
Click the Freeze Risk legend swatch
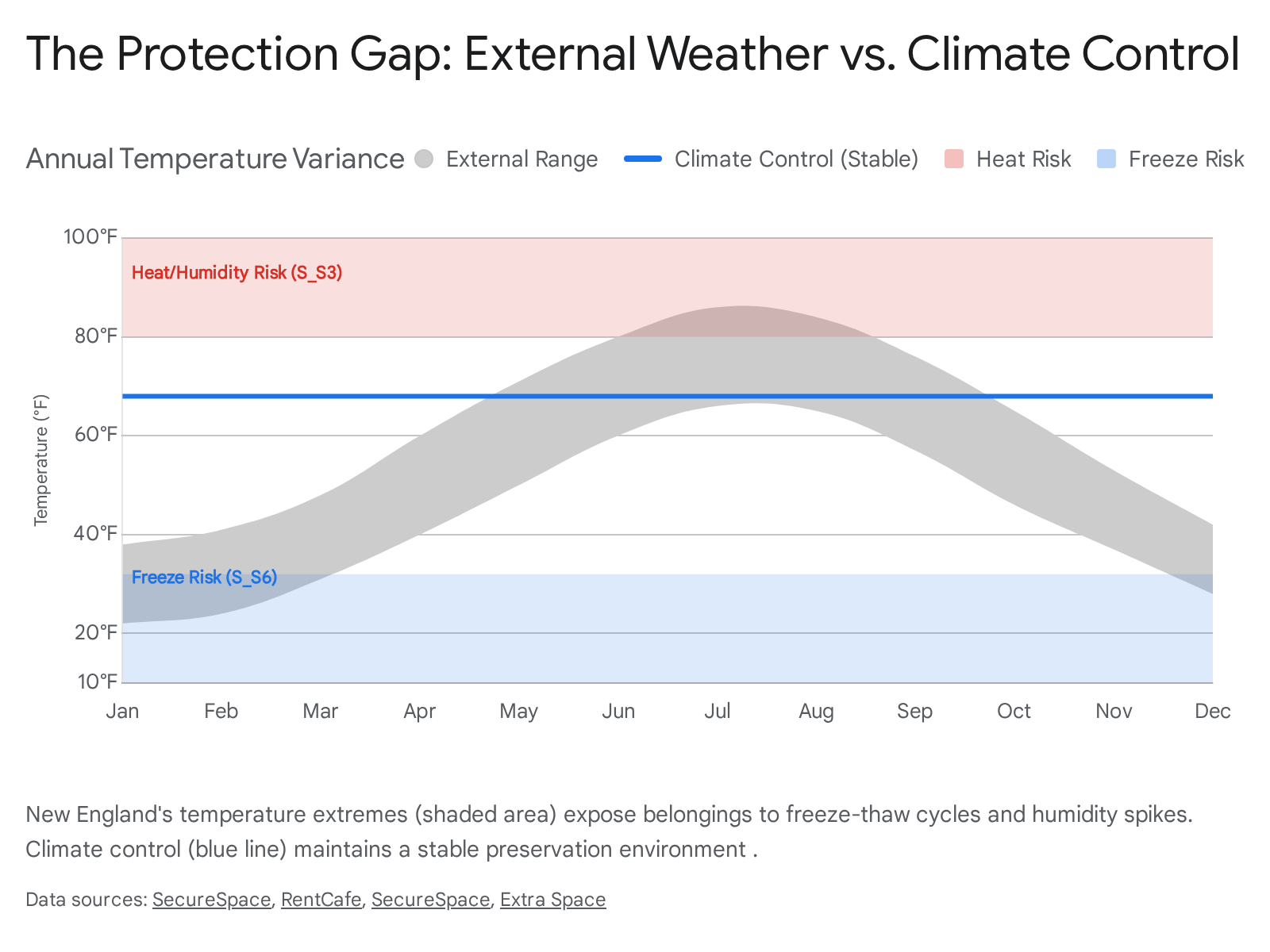tap(1106, 159)
